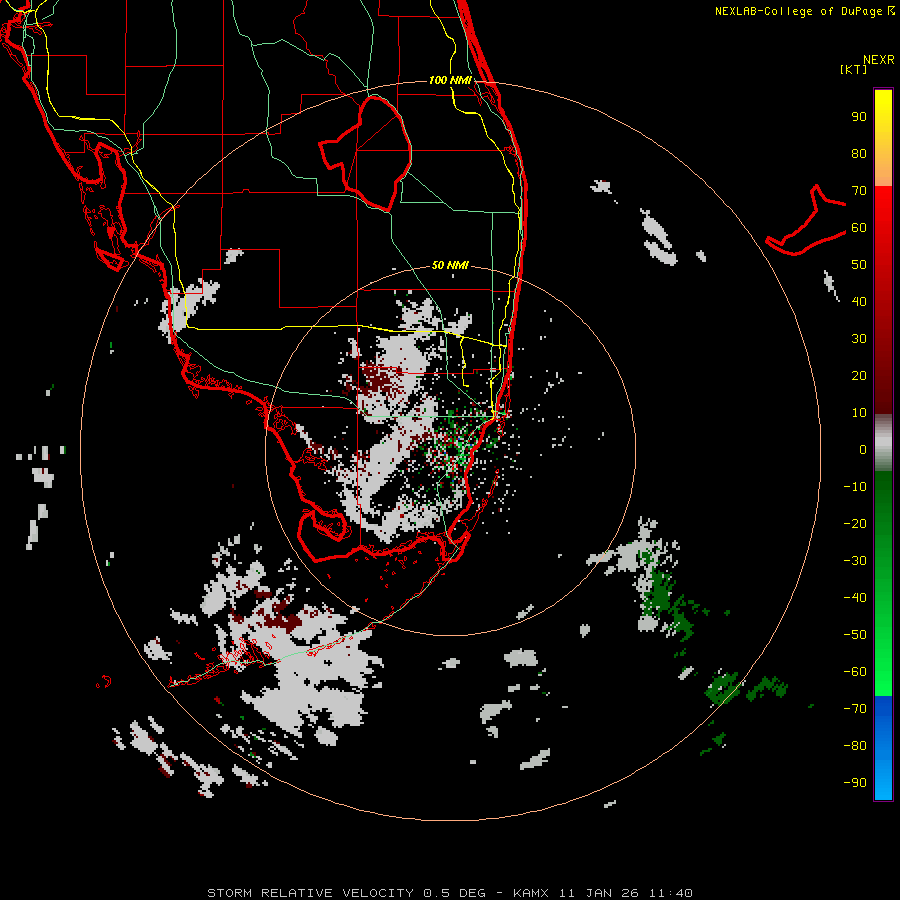Click the NEXR label above the scale
Screen dimensions: 900x900
(x=878, y=60)
